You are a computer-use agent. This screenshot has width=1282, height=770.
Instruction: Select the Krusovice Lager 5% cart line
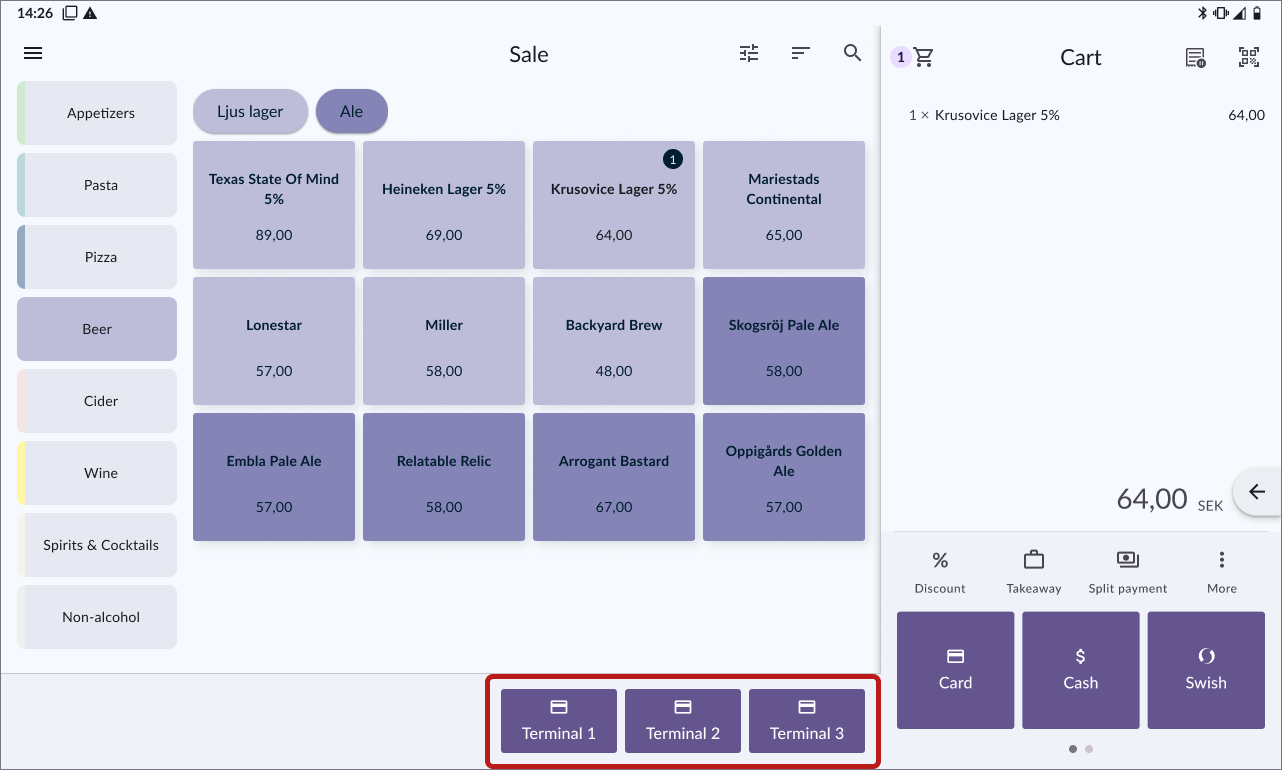(x=1086, y=115)
